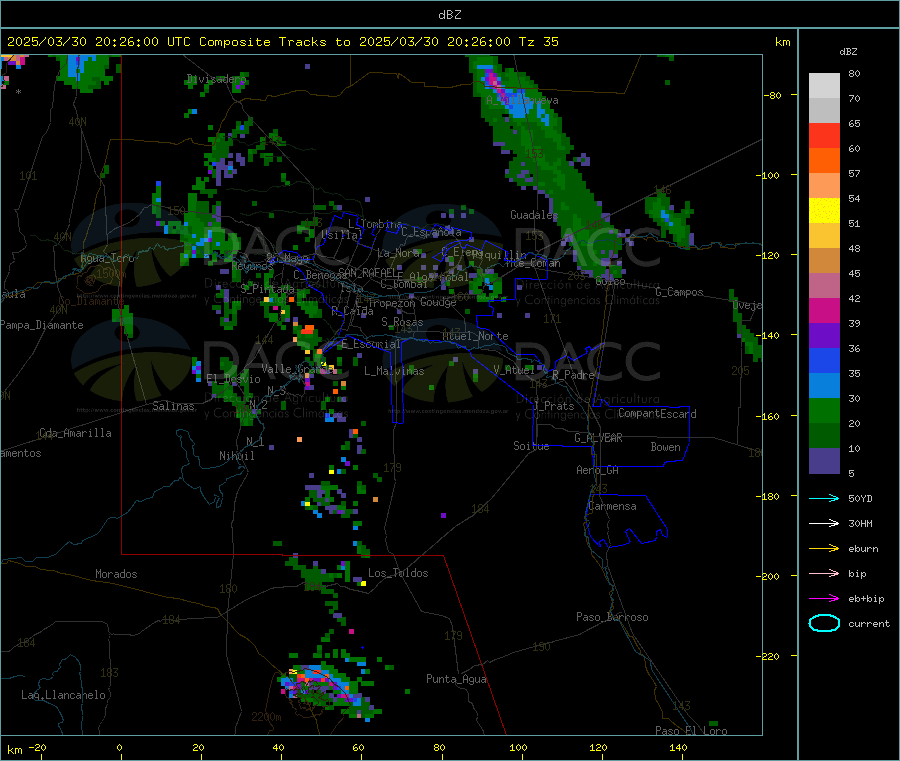Click the 'G_ALVEAR' map label
The height and width of the screenshot is (761, 900).
click(598, 438)
